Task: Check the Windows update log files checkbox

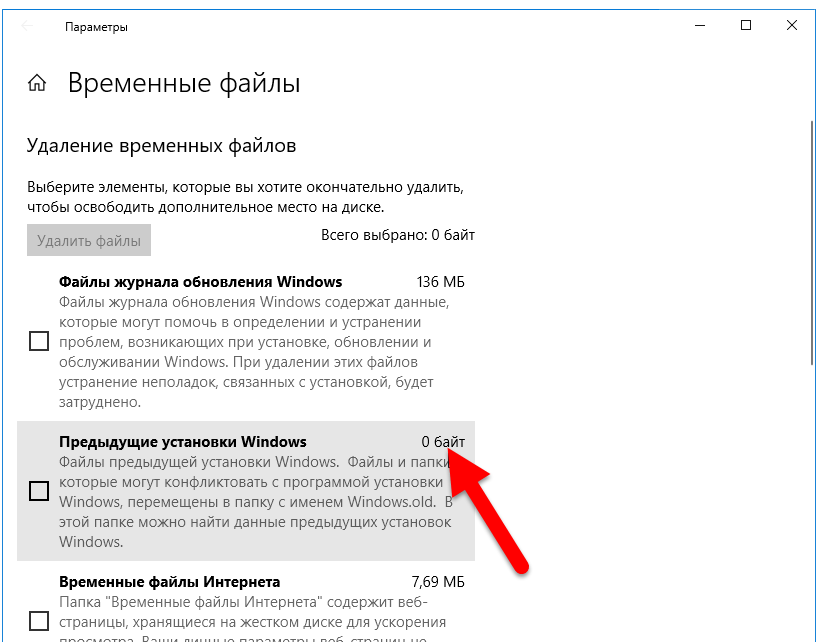Action: (39, 341)
